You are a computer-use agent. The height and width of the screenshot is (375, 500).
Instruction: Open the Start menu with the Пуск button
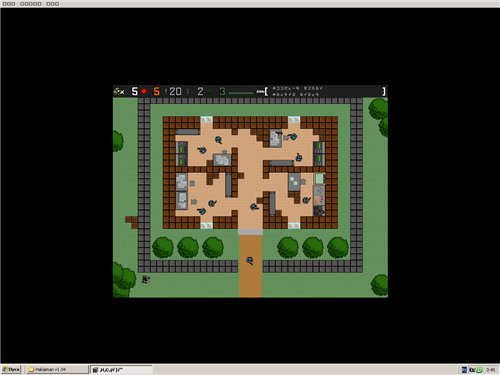coord(11,369)
